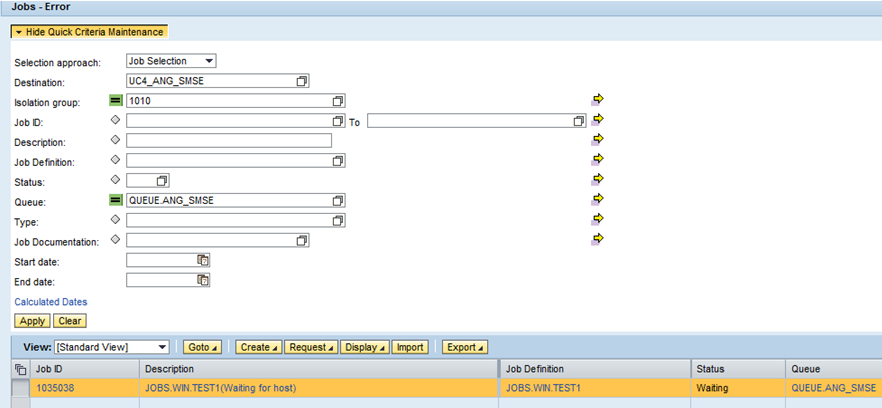This screenshot has width=882, height=408.
Task: Click the green equals operator next to Queue
Action: [x=116, y=200]
